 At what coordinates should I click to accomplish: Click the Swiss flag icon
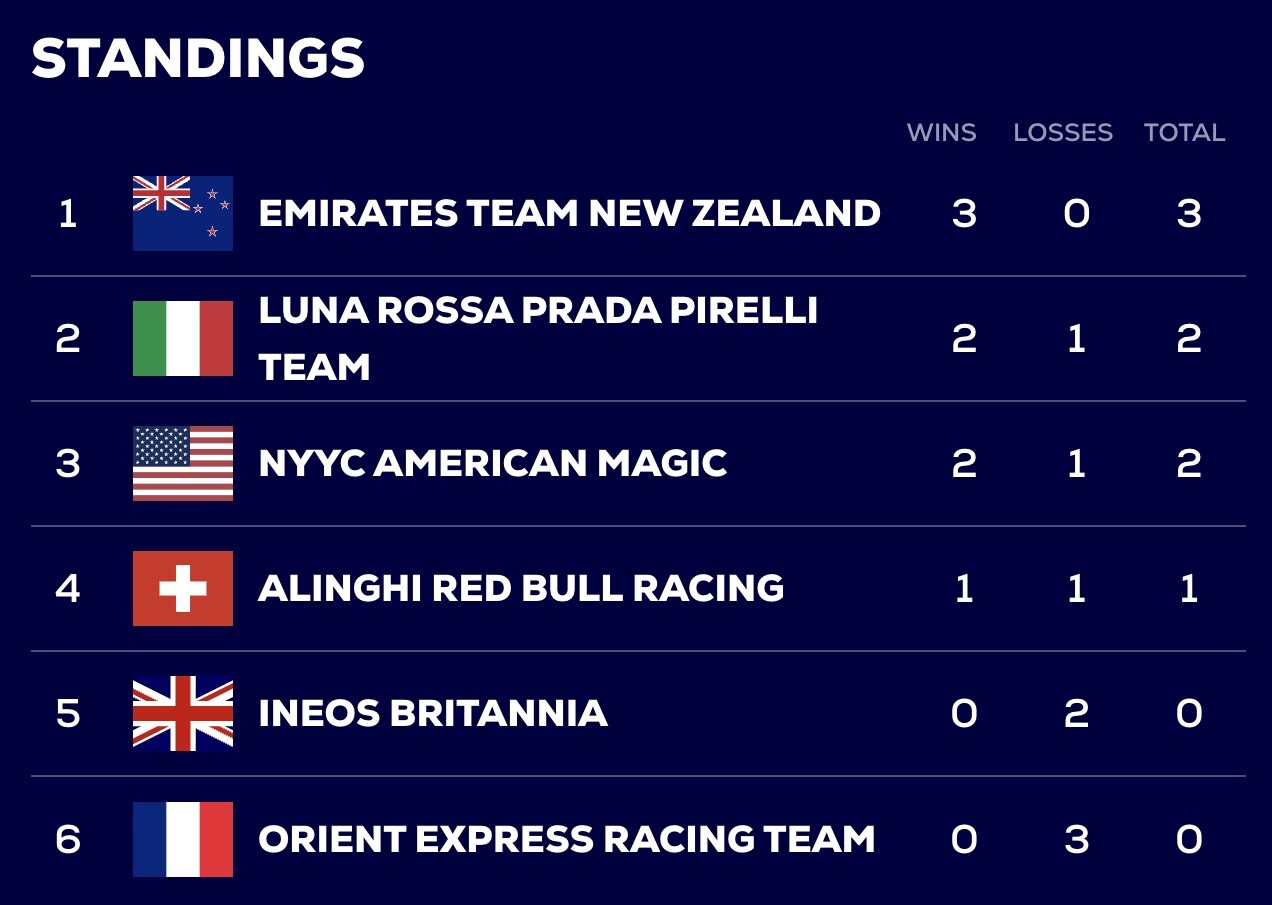pyautogui.click(x=183, y=588)
